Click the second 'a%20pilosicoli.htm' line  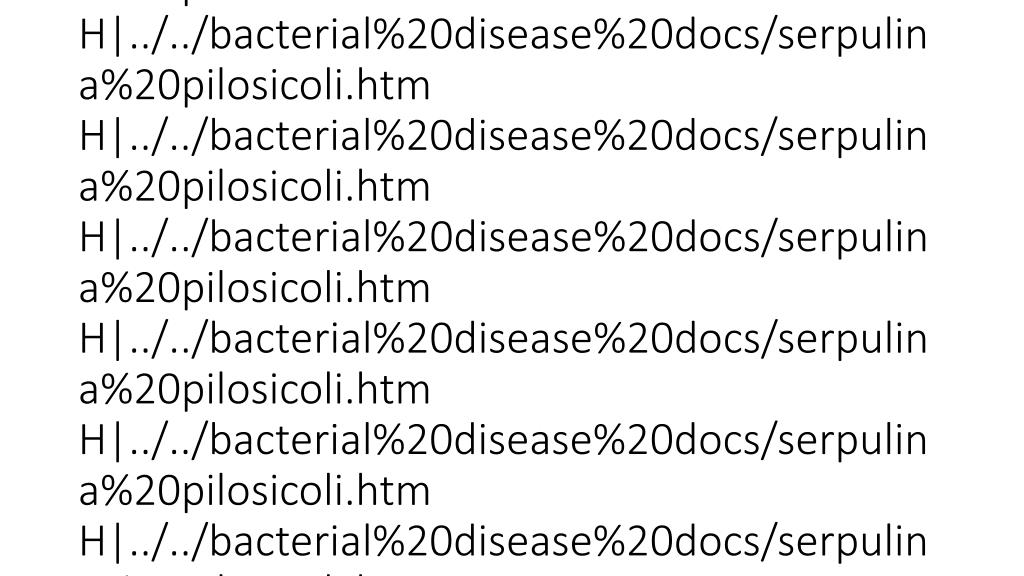click(254, 187)
